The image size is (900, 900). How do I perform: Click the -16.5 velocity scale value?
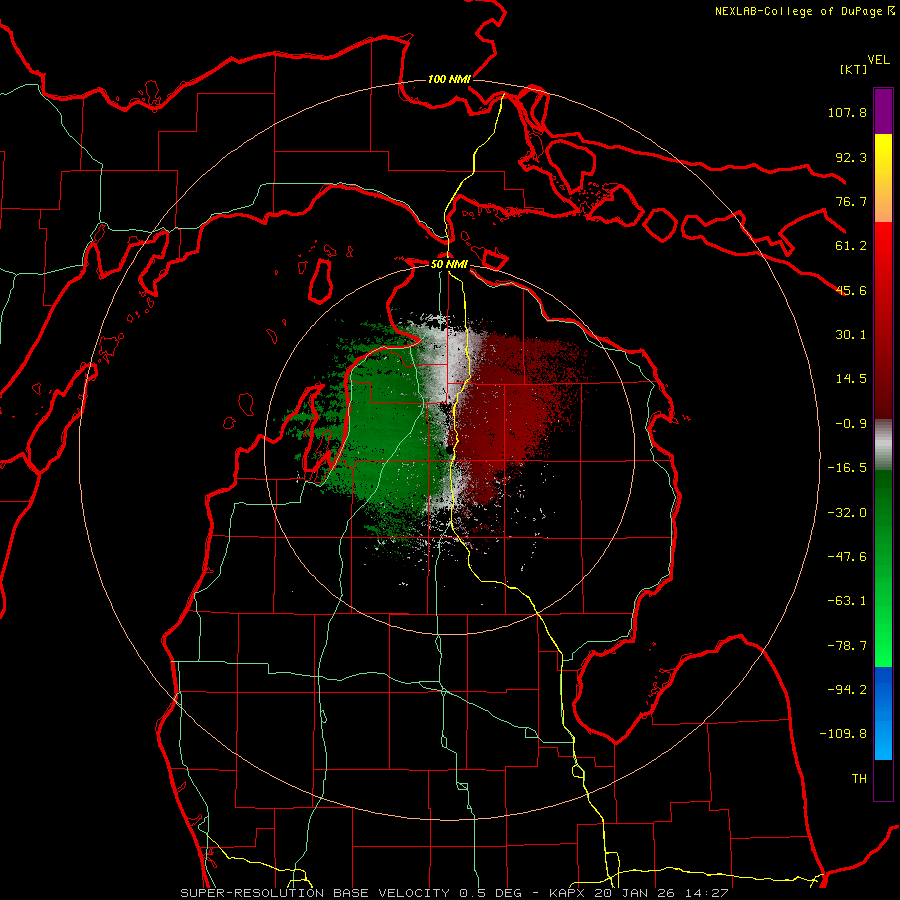847,468
